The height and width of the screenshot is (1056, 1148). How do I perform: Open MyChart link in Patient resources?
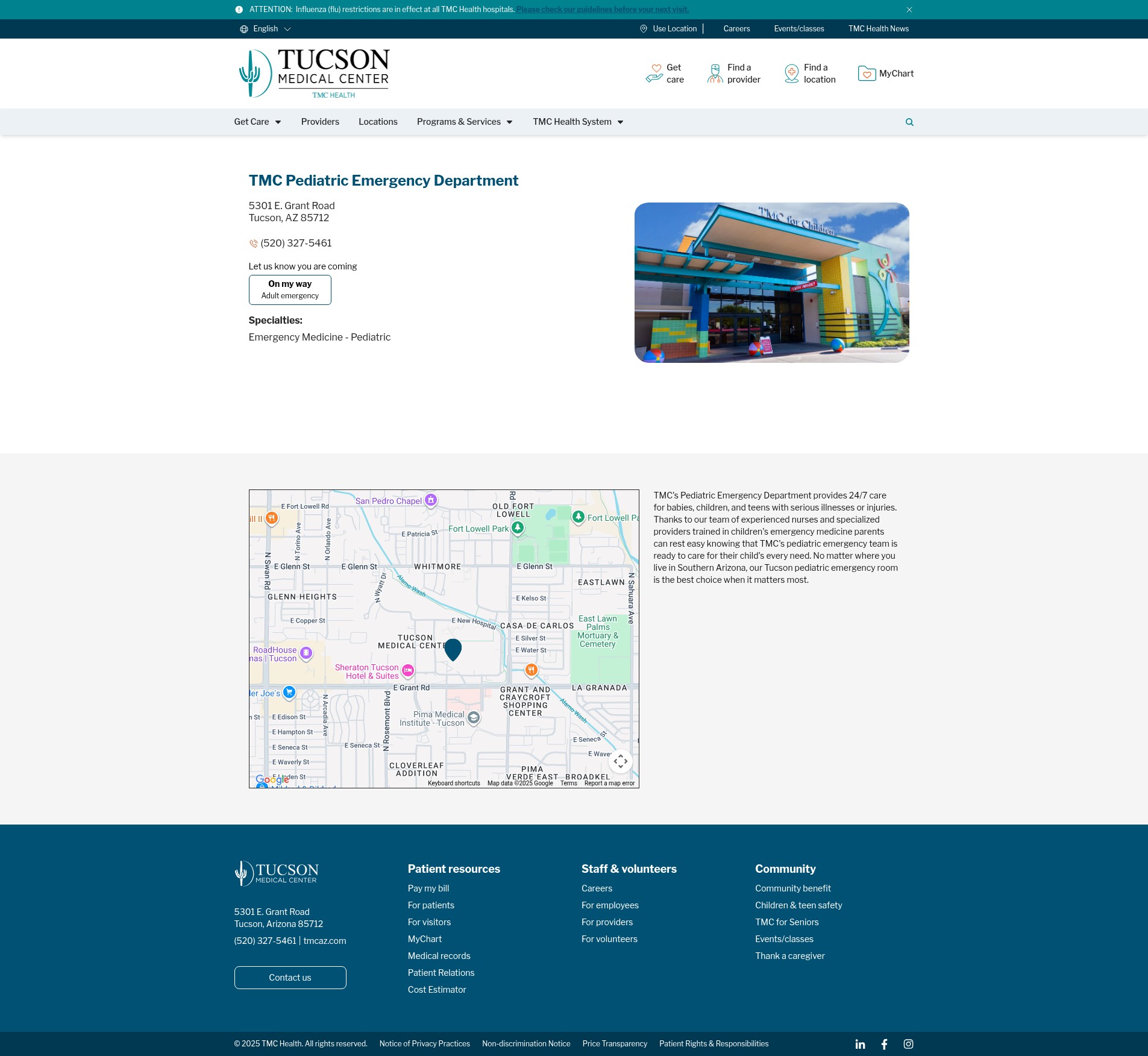[425, 939]
